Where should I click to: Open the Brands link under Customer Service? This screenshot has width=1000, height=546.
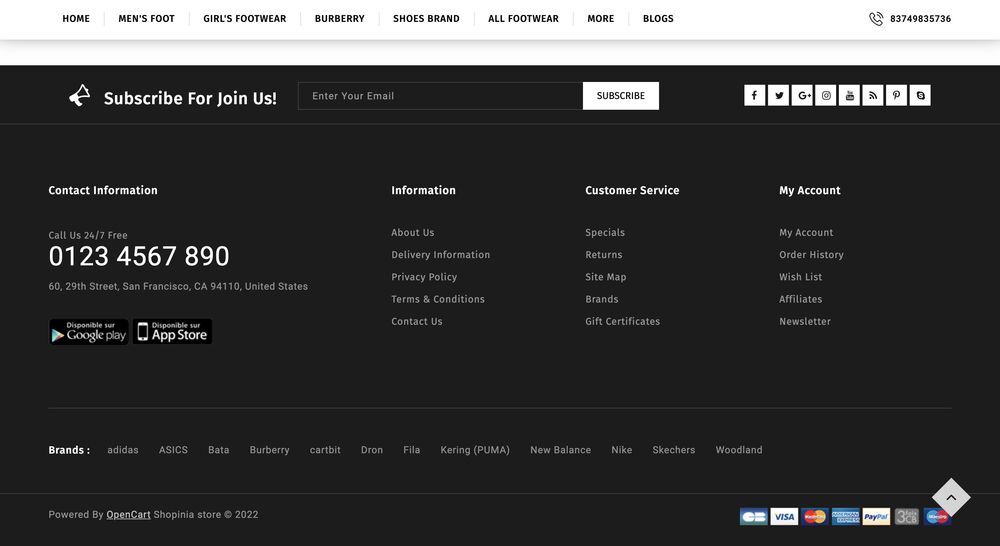click(602, 299)
